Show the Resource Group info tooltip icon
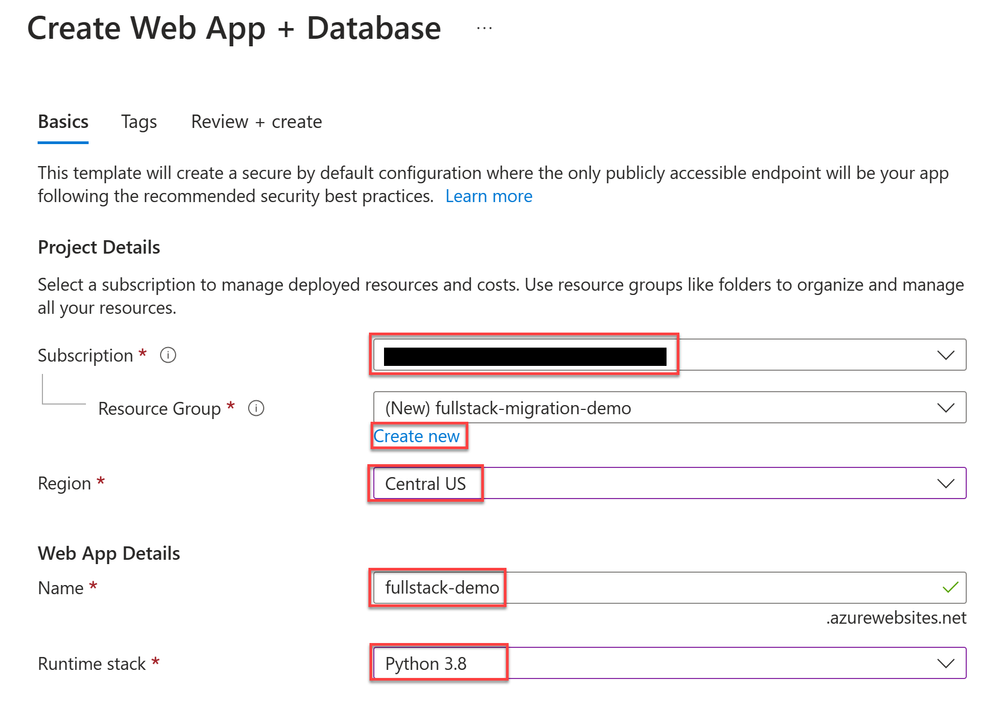999x706 pixels. tap(256, 408)
